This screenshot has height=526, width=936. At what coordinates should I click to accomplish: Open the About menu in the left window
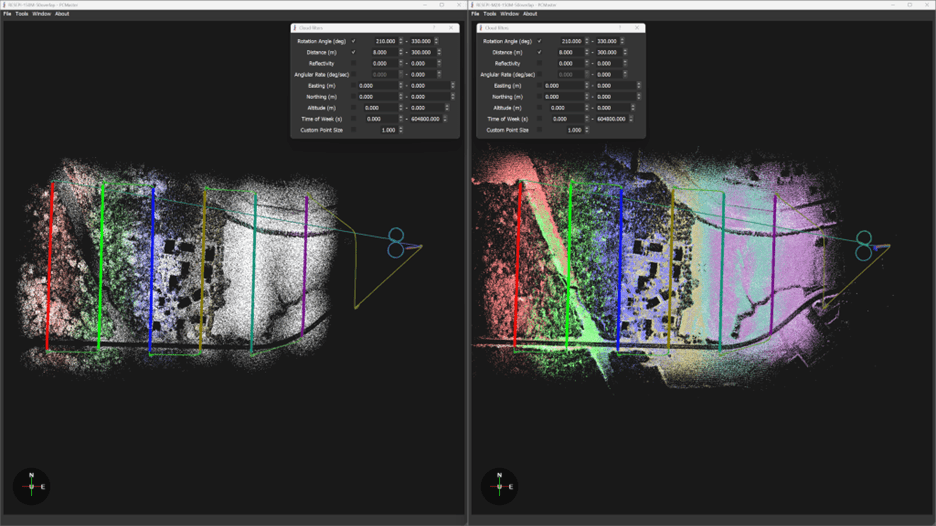62,14
